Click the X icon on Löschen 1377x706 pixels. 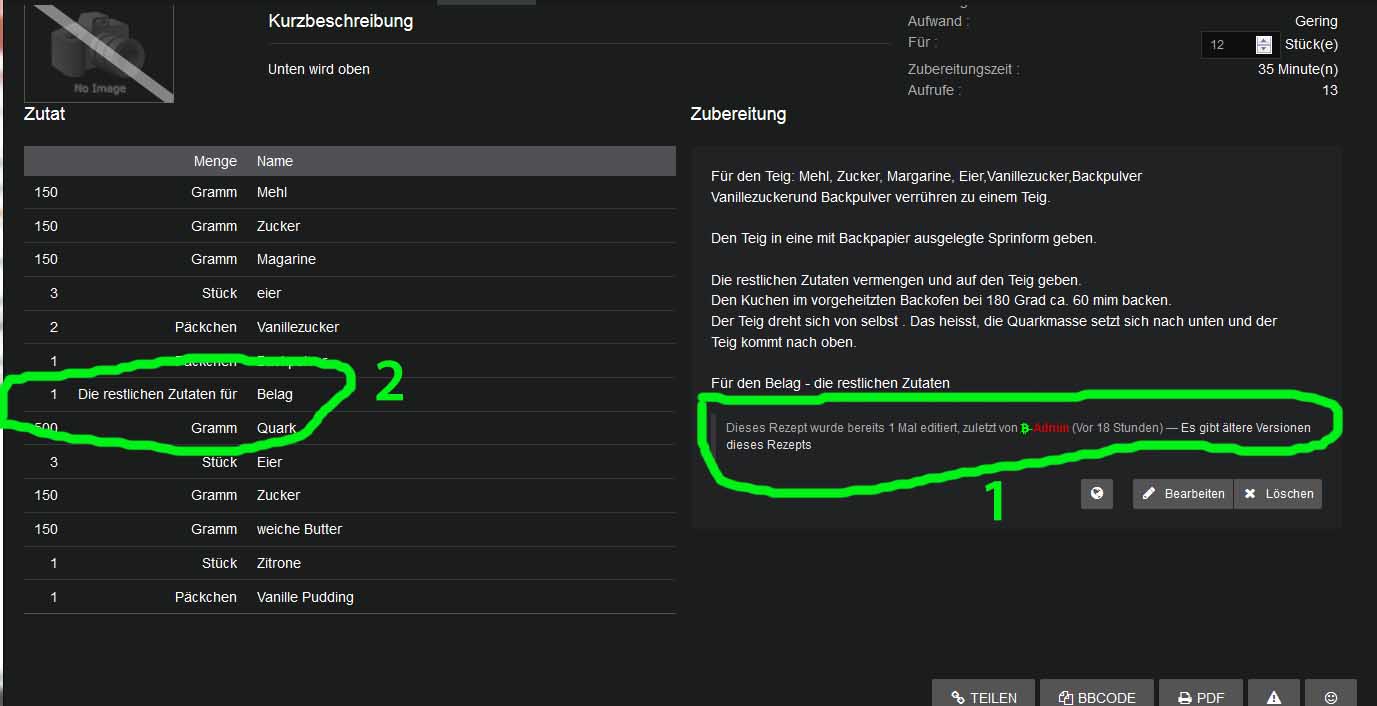pos(1250,494)
